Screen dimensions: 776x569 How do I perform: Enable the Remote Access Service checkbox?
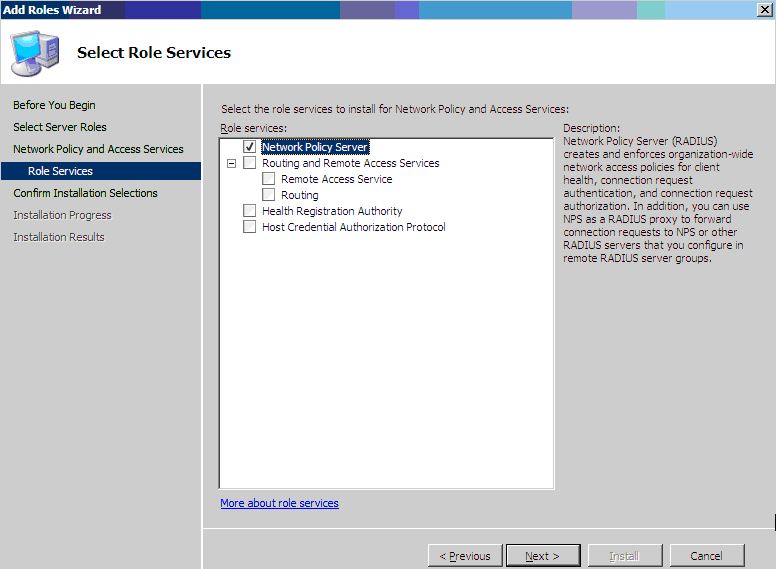[x=268, y=179]
